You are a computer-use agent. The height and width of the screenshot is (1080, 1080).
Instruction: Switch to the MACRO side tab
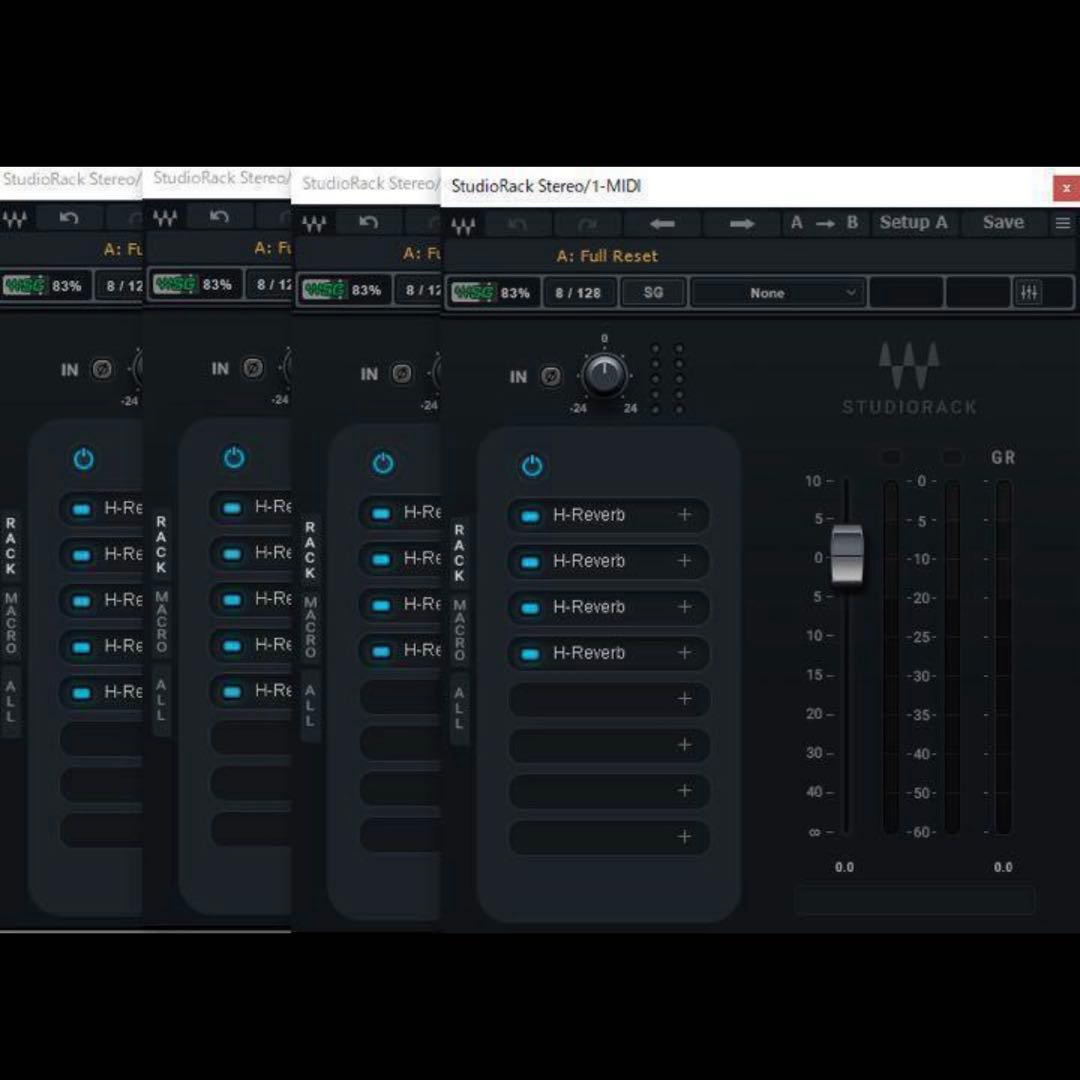pyautogui.click(x=459, y=629)
